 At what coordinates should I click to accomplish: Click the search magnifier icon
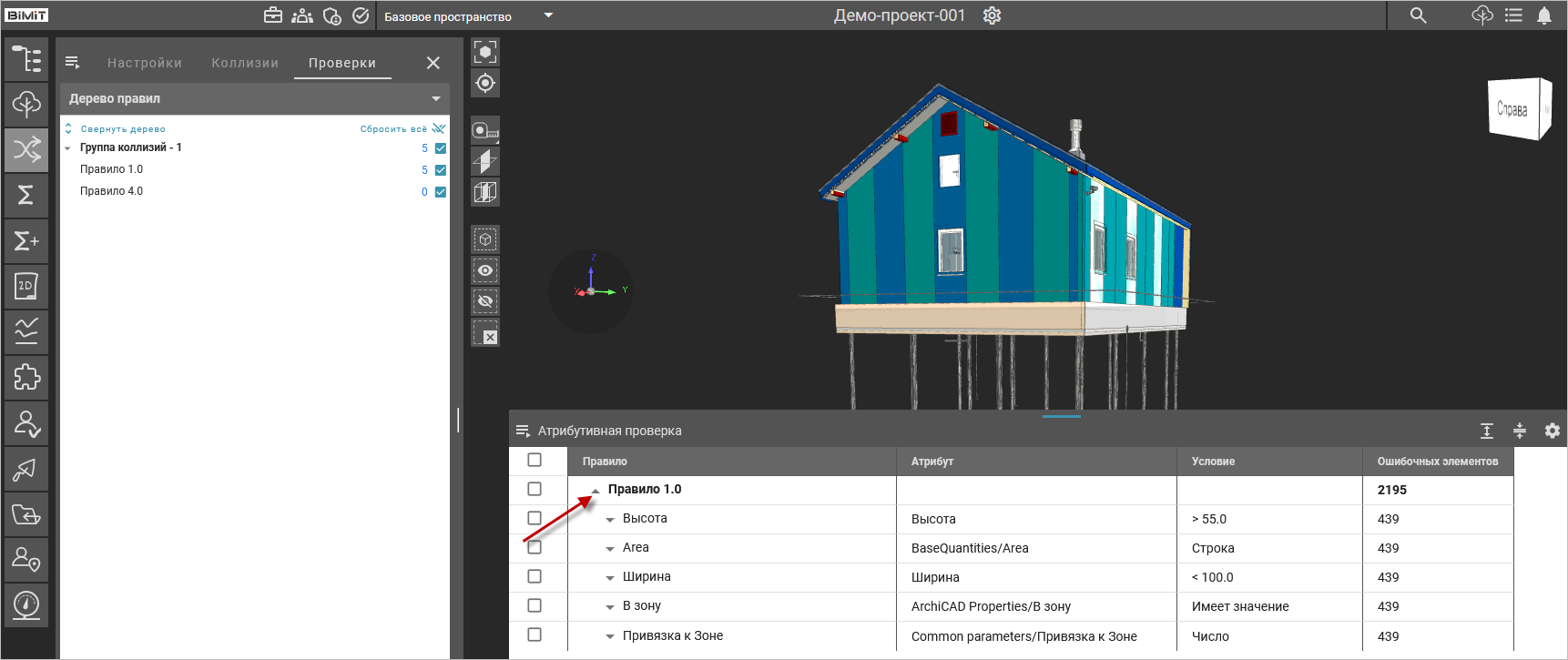[1418, 15]
